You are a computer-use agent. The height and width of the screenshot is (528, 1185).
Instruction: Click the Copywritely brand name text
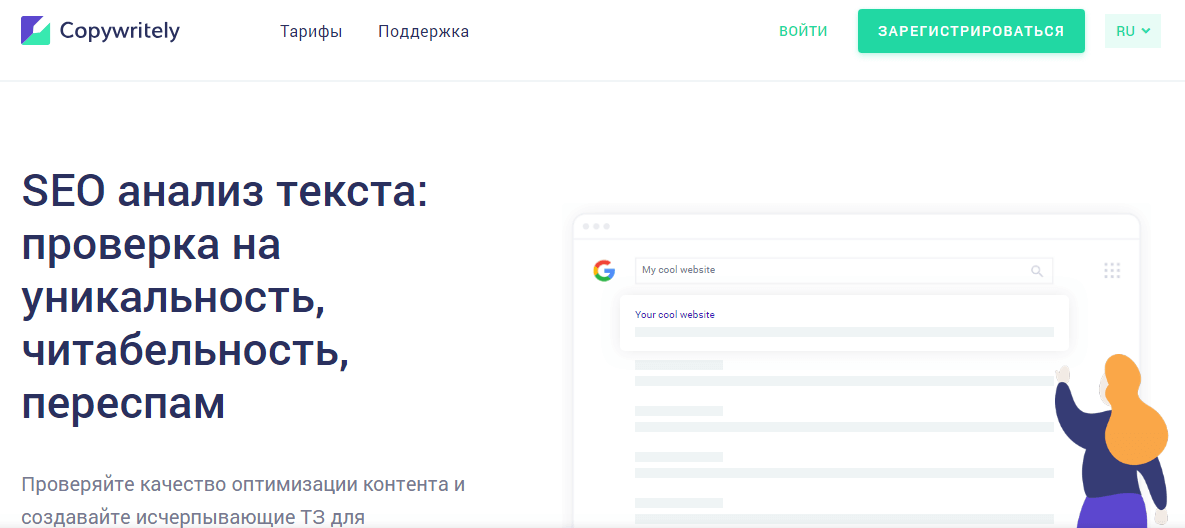point(119,31)
